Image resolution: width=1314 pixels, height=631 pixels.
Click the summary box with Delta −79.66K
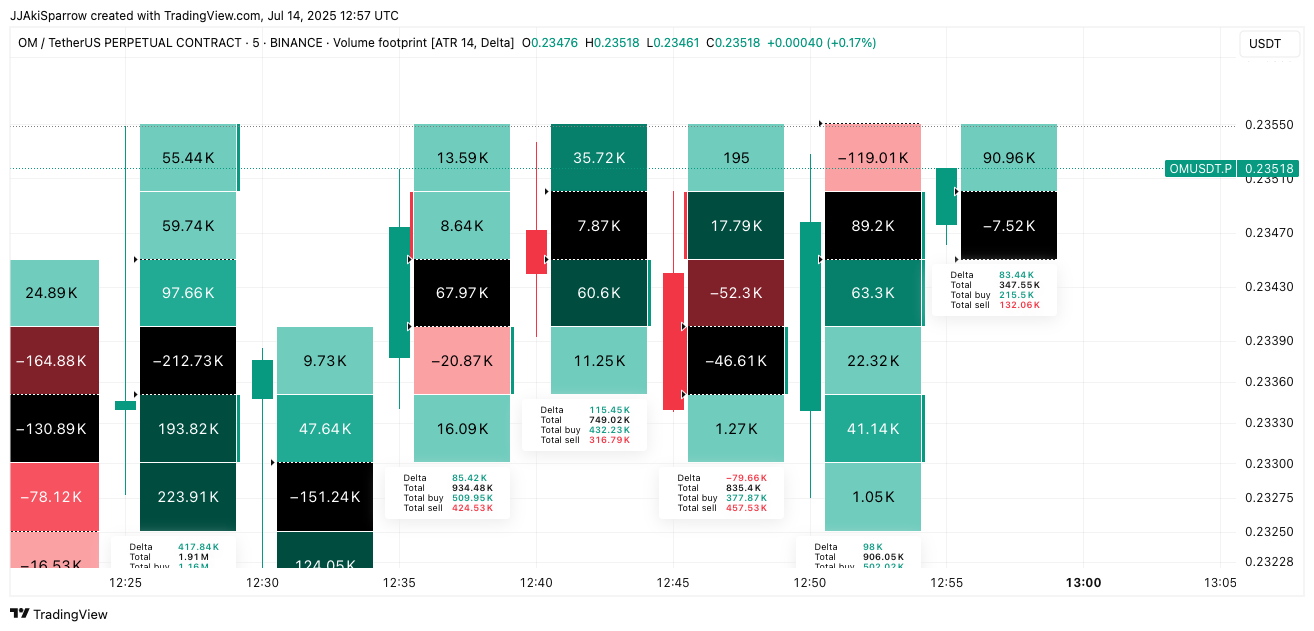click(721, 493)
